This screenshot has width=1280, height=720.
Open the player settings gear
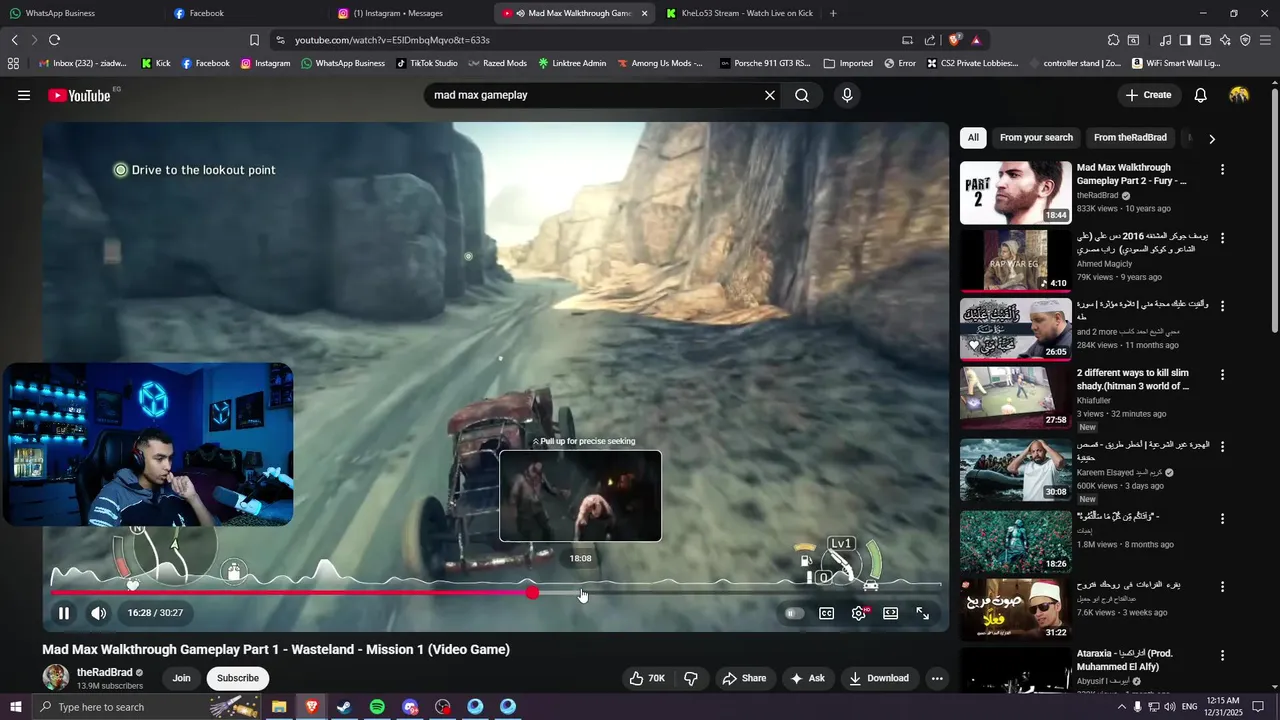(x=859, y=613)
